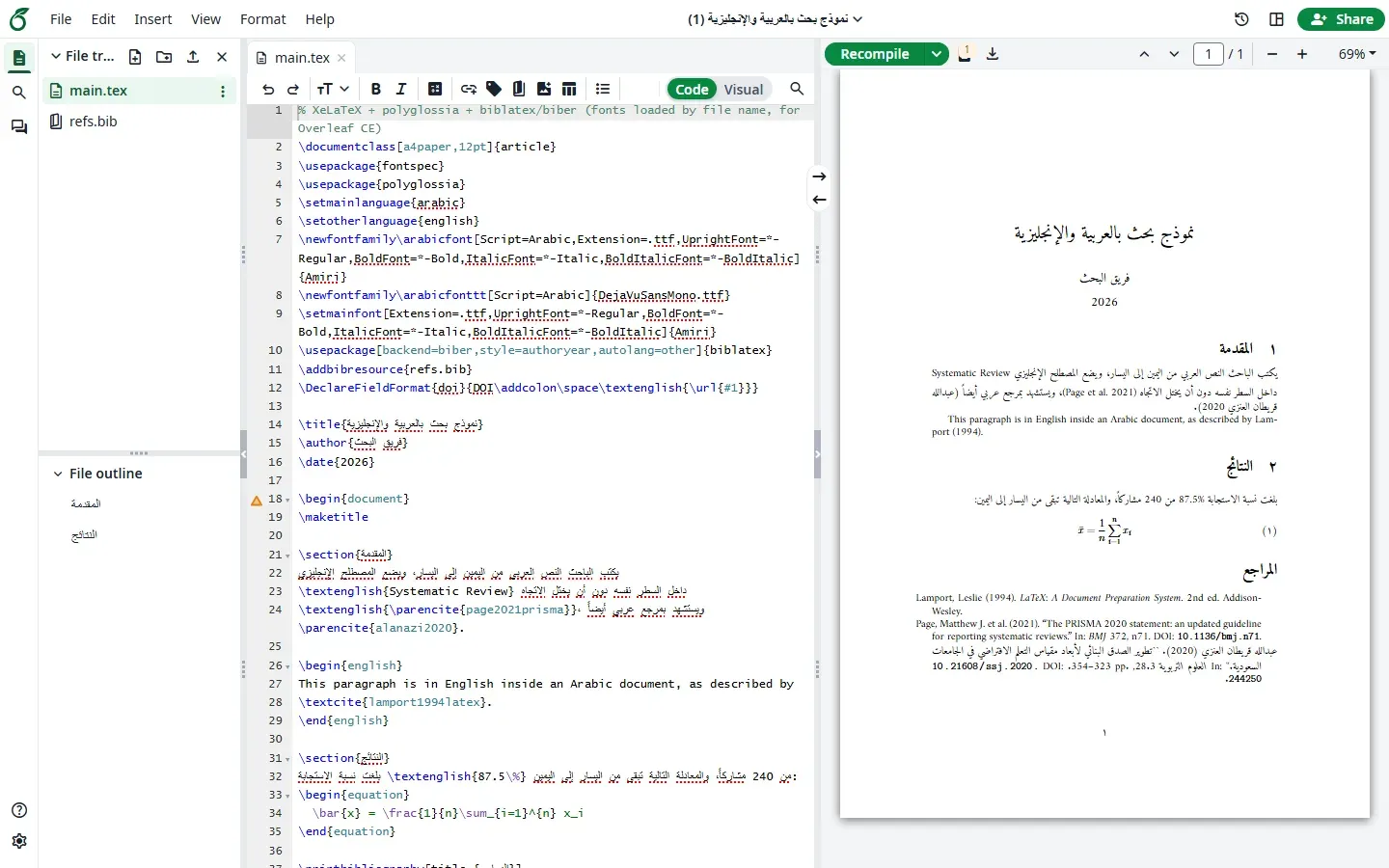Create a new folder in file tree
Image resolution: width=1389 pixels, height=868 pixels.
[164, 57]
